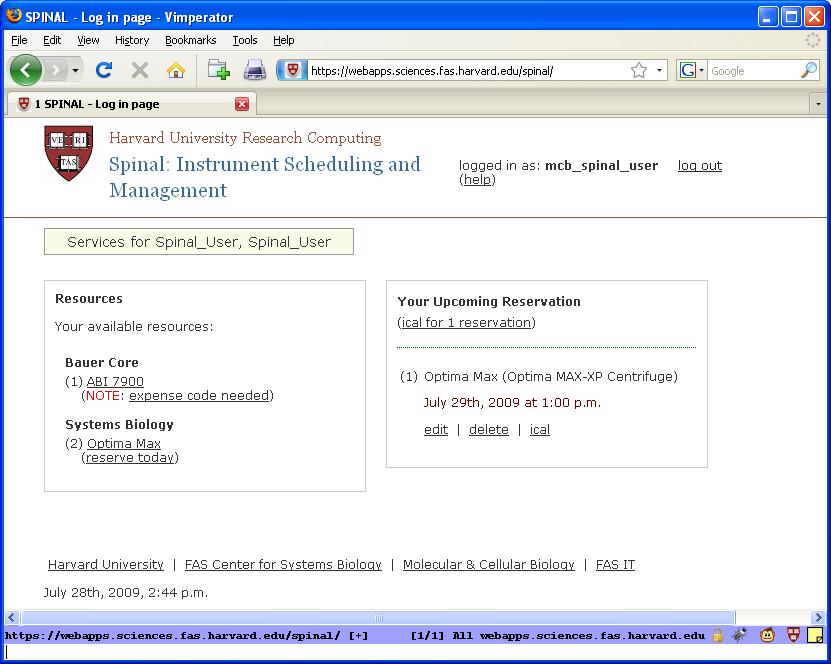The image size is (831, 664).
Task: Toggle Greasemonkey via the monkey icon
Action: click(767, 635)
